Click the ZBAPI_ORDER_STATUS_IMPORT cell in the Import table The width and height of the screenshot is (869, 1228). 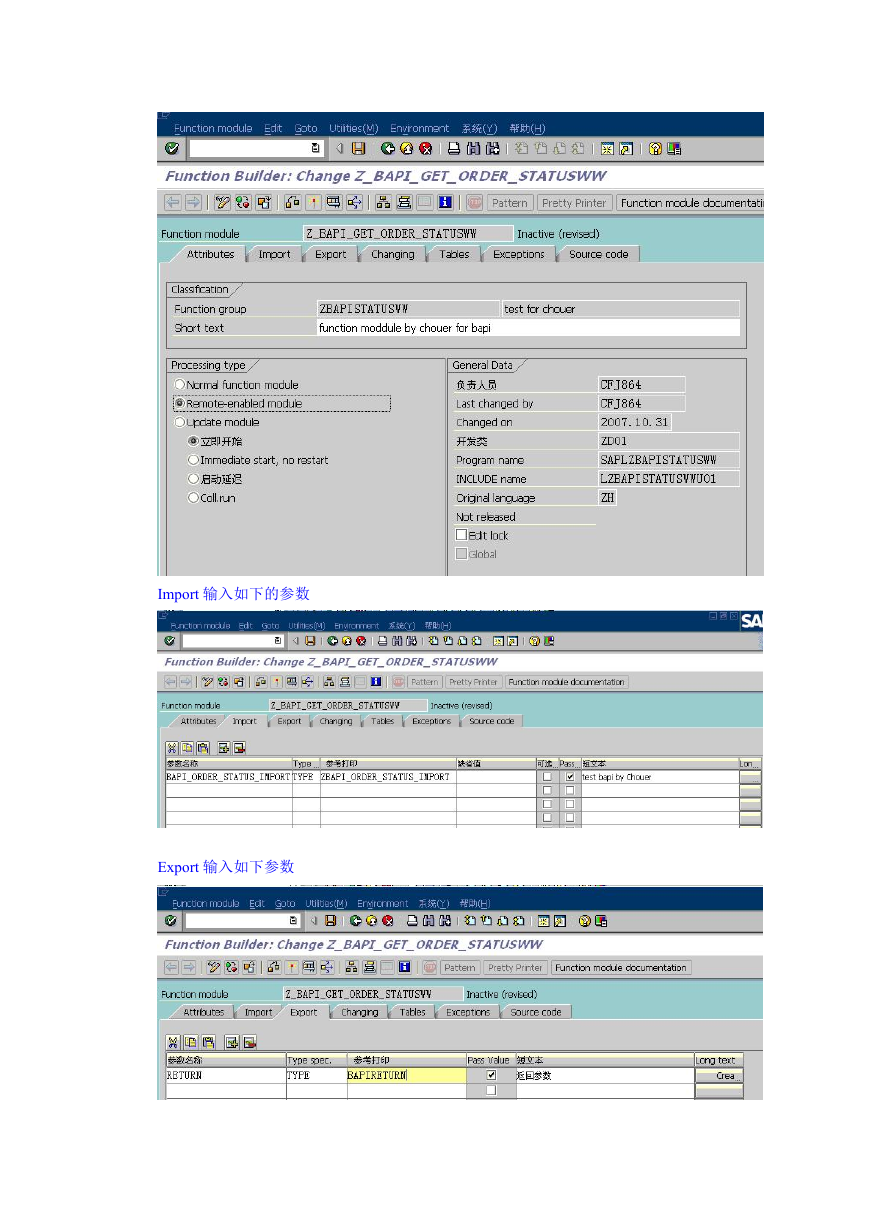click(x=388, y=777)
